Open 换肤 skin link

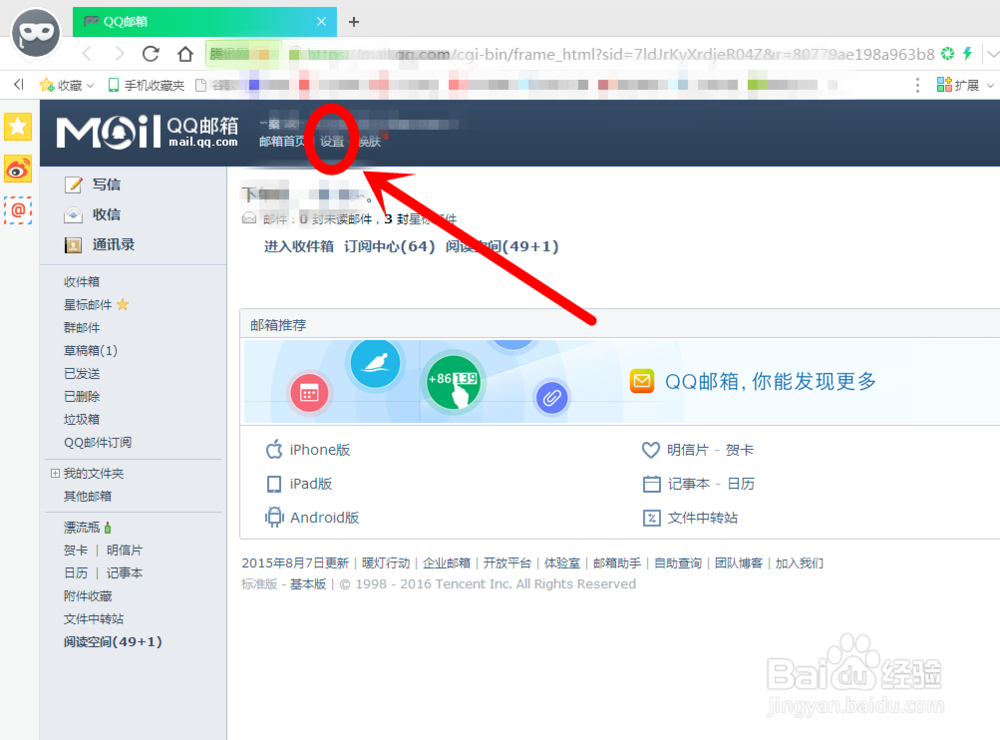[369, 141]
